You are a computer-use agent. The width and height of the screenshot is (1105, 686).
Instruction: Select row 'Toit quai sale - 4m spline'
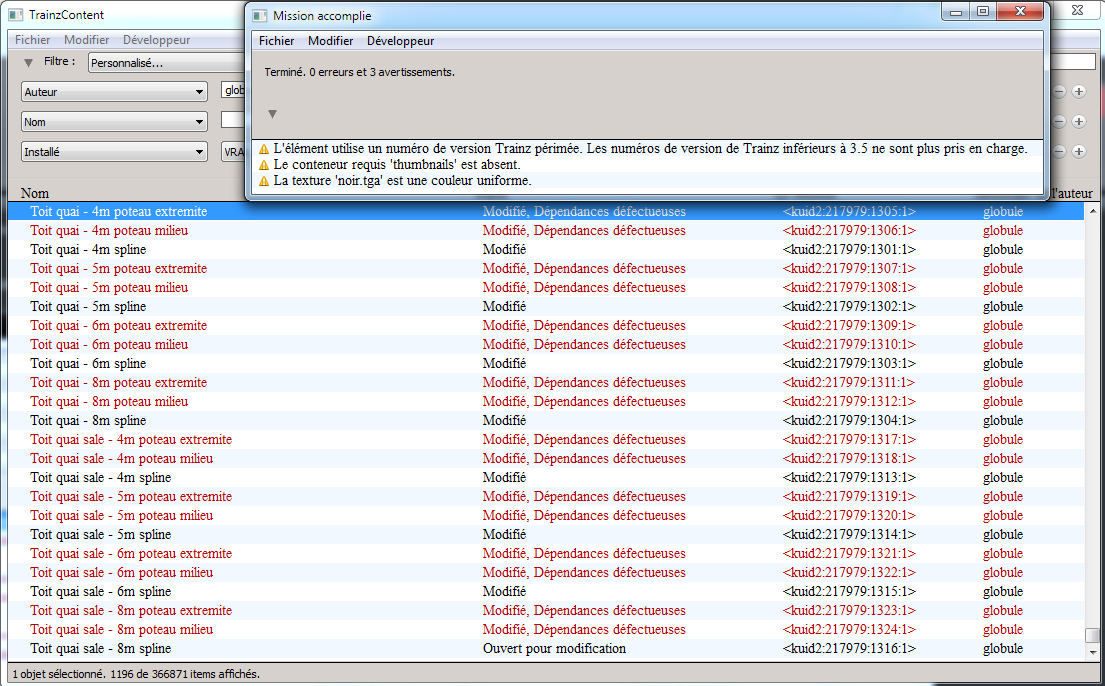pyautogui.click(x=546, y=478)
